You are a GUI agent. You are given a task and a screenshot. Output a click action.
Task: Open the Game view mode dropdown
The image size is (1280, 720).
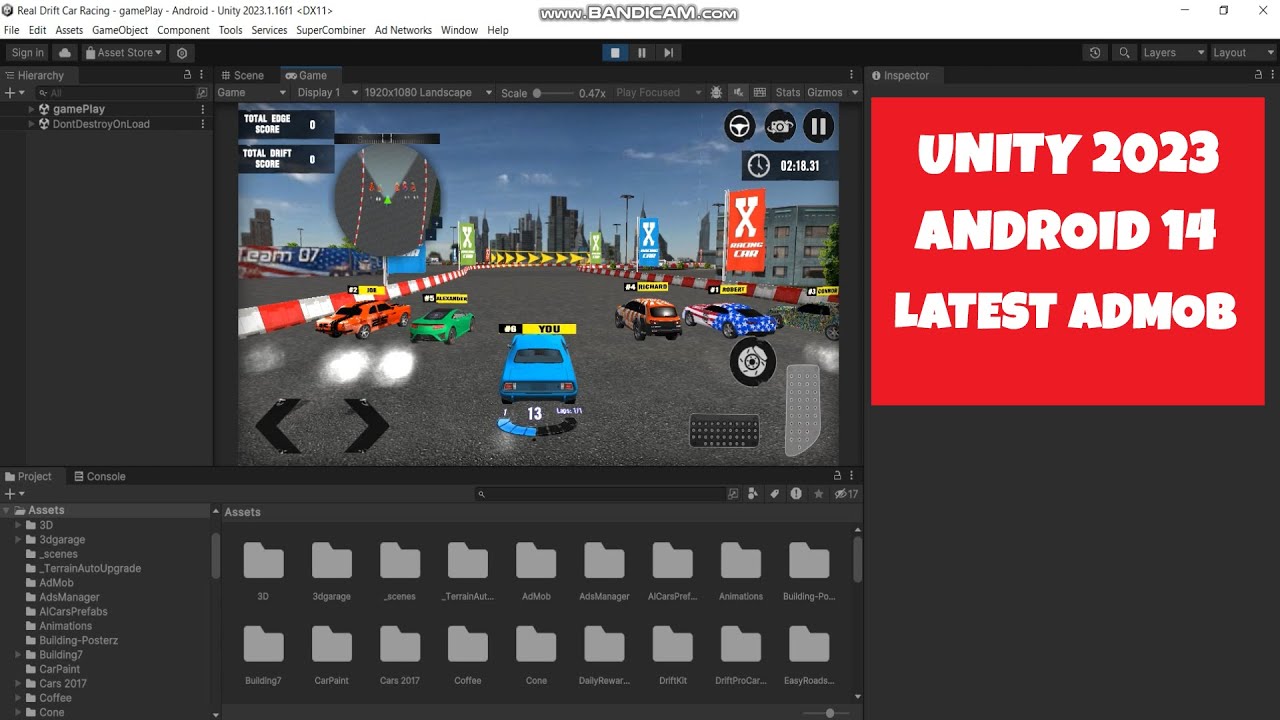(x=252, y=92)
